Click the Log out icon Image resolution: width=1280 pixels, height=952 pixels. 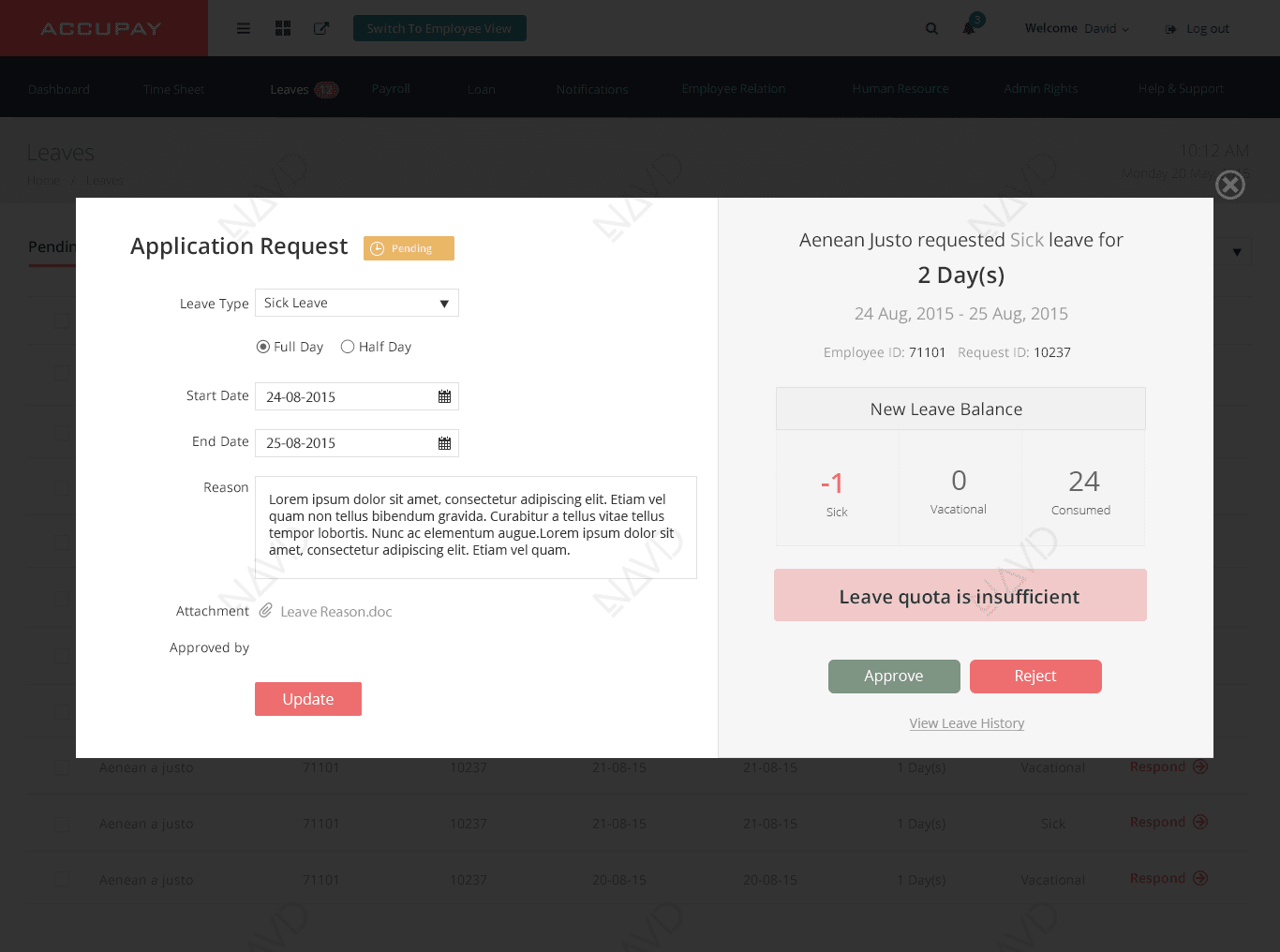1170,29
